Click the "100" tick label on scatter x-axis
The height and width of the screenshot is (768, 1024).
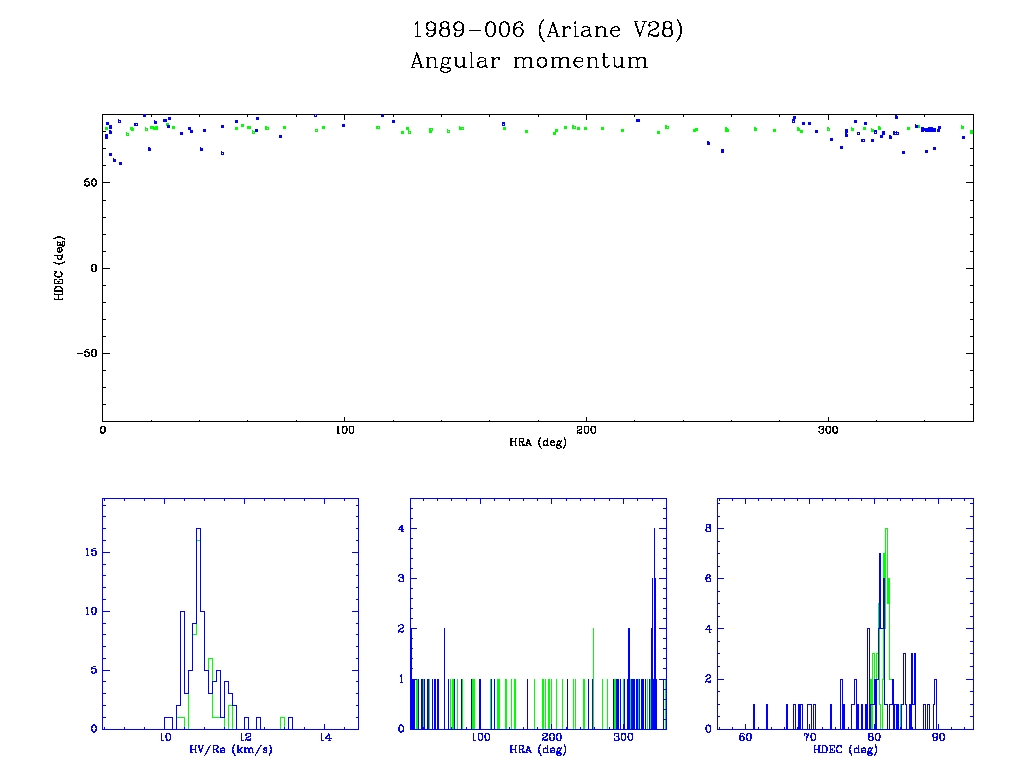pos(344,430)
